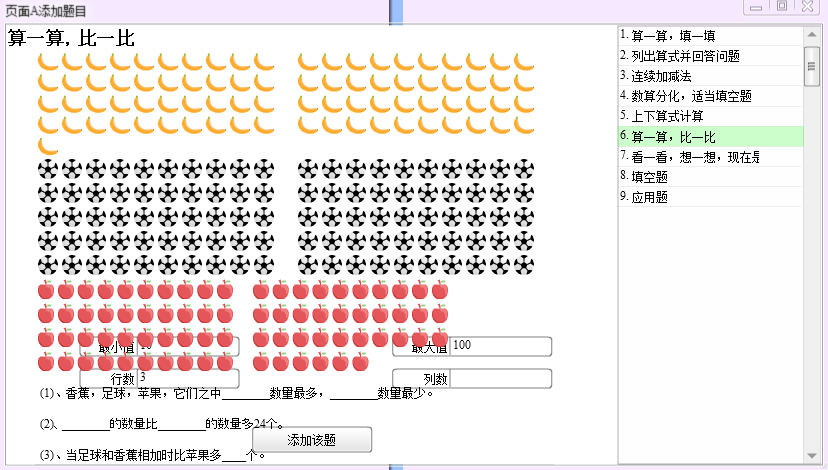Focus the 最大值 input field containing 100
Screen dimensions: 828x470
[501, 346]
